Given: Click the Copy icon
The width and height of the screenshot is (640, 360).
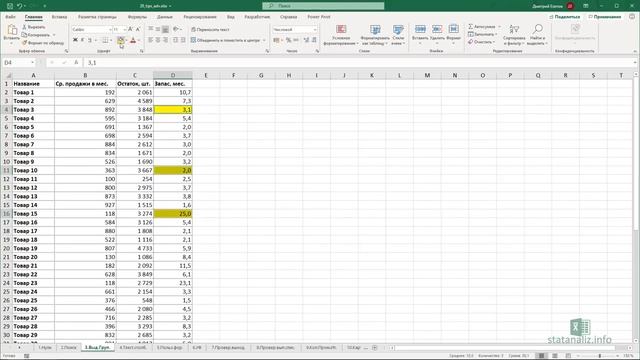Looking at the screenshot, I should 24,35.
